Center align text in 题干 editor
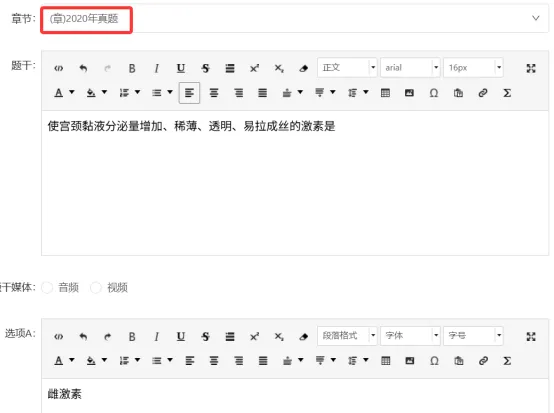The width and height of the screenshot is (554, 413). click(214, 93)
